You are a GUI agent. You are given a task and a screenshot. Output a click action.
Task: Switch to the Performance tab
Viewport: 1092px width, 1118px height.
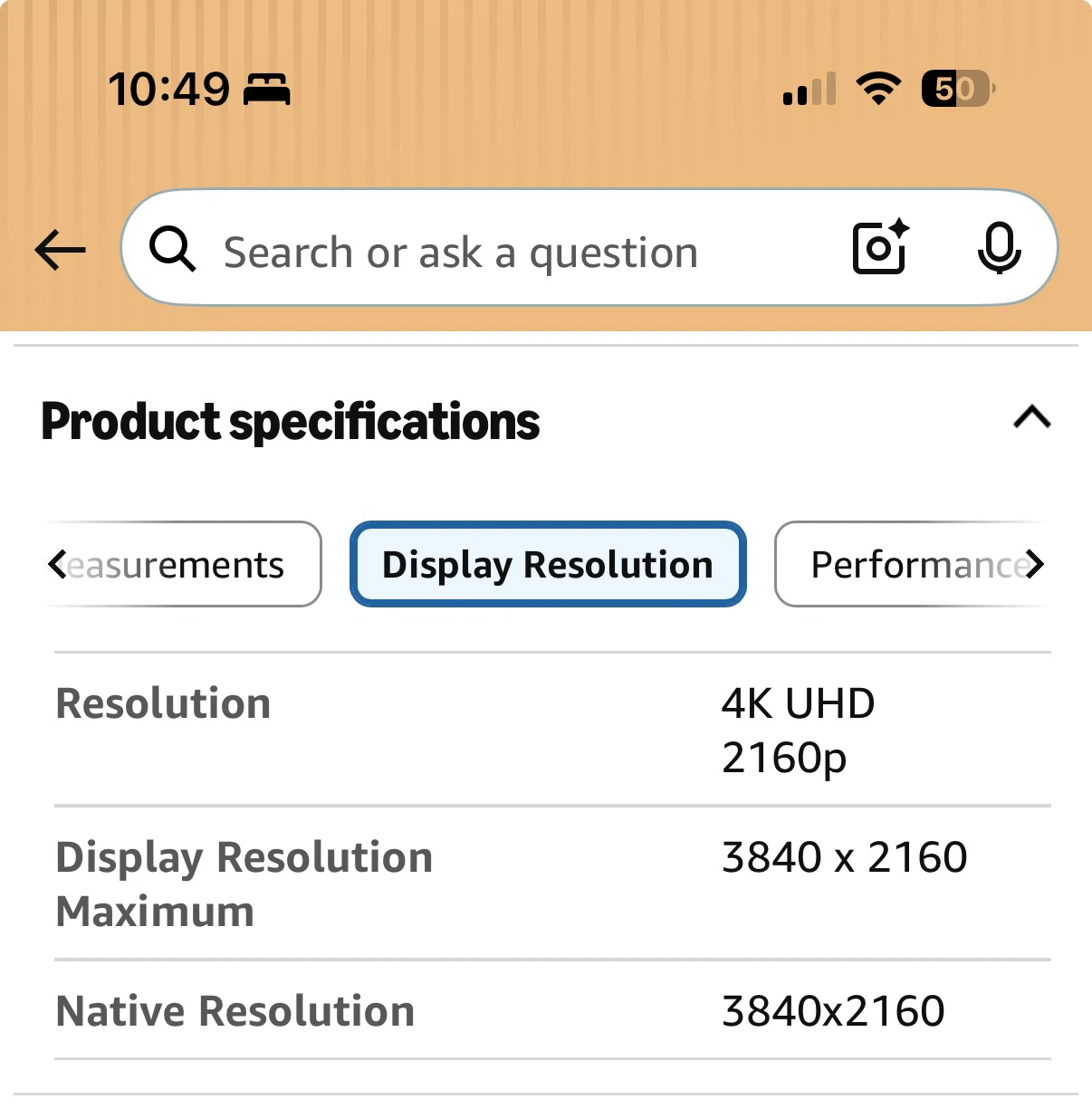[911, 564]
